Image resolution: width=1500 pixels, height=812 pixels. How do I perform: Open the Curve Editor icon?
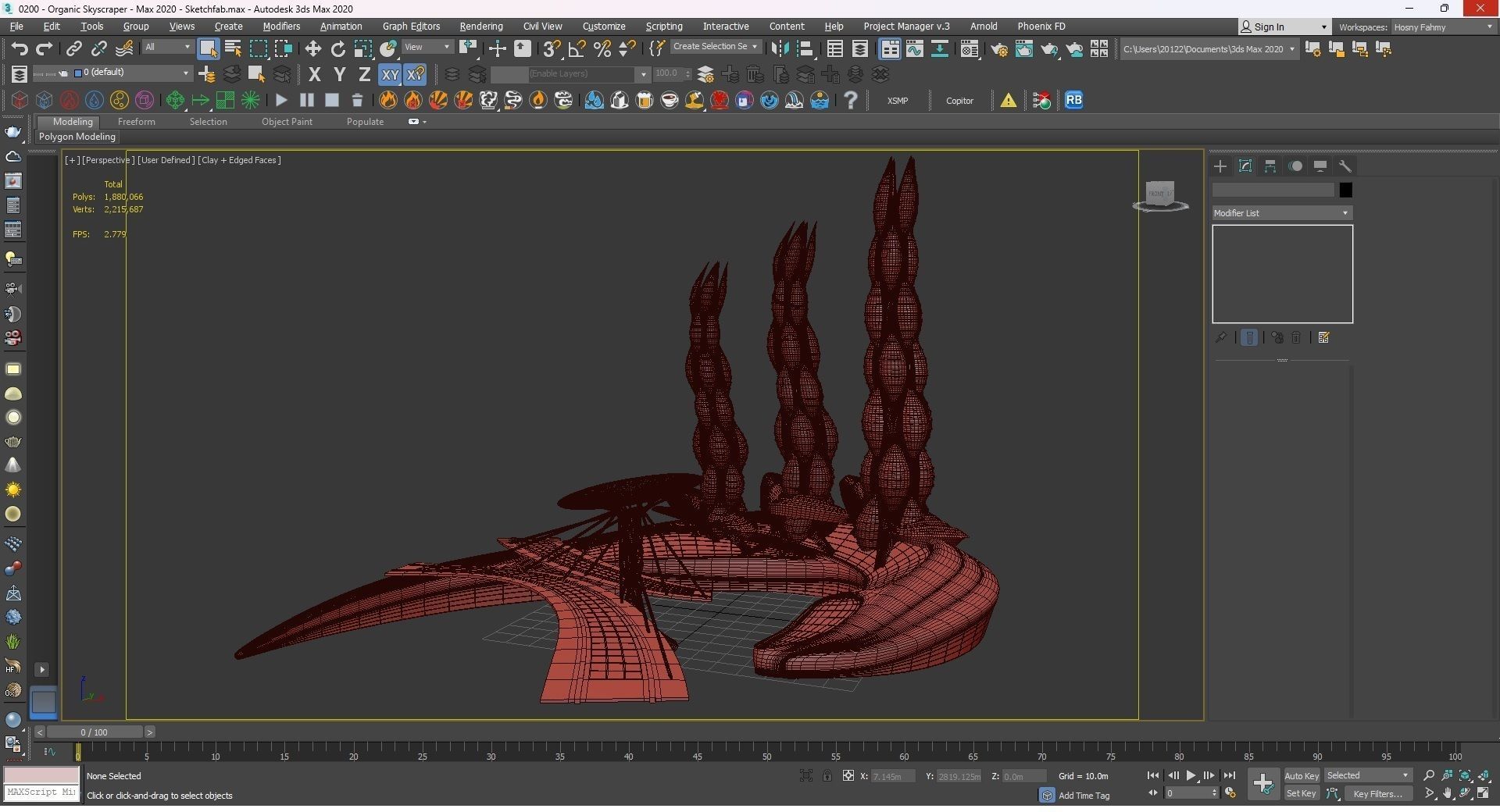coord(915,49)
